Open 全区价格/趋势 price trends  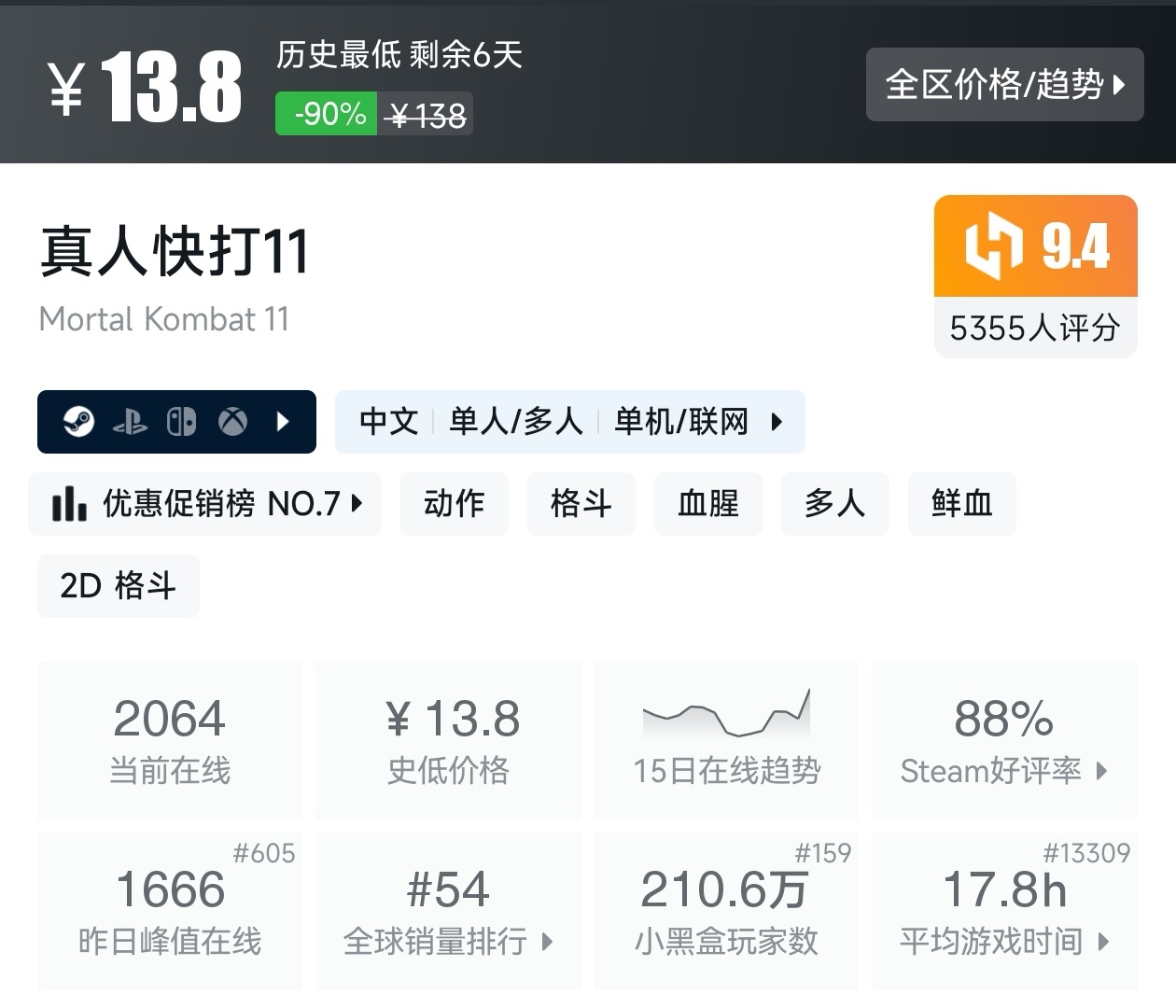pyautogui.click(x=1004, y=85)
